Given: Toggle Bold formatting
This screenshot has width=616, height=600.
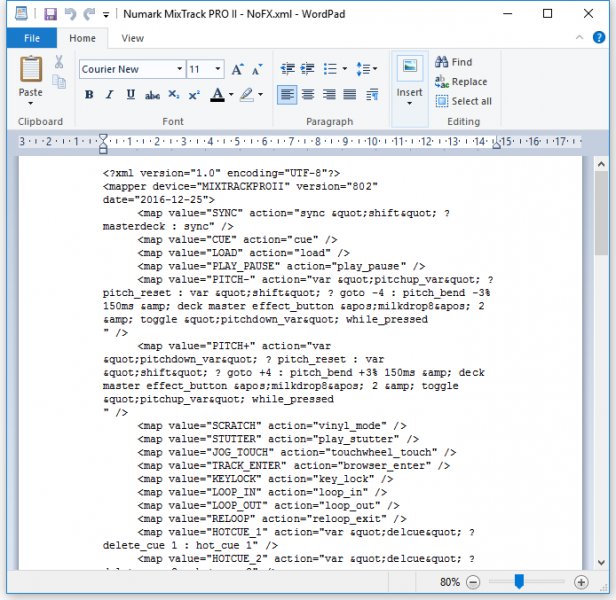Looking at the screenshot, I should point(89,95).
